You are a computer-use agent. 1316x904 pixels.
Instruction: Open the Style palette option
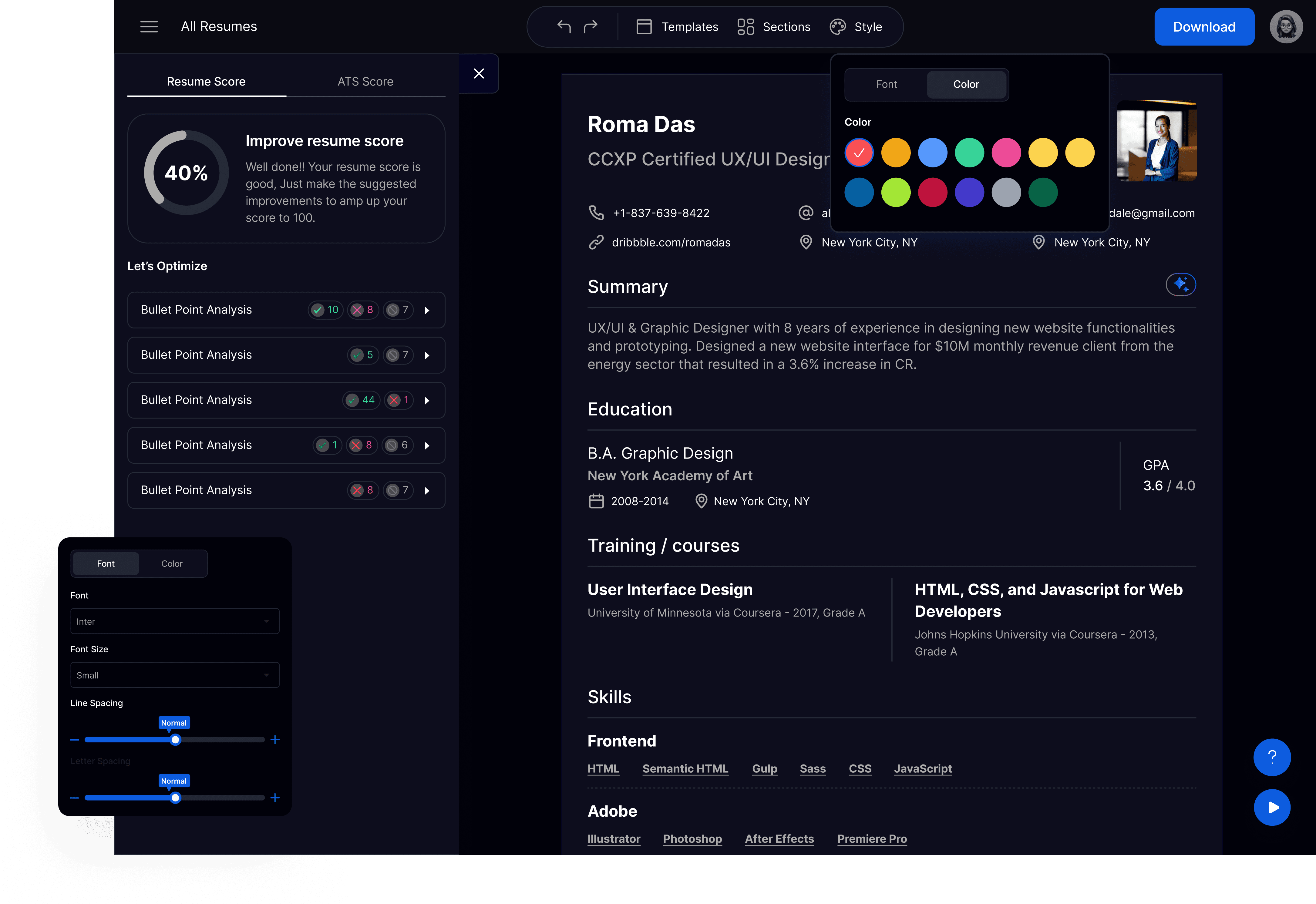click(856, 27)
